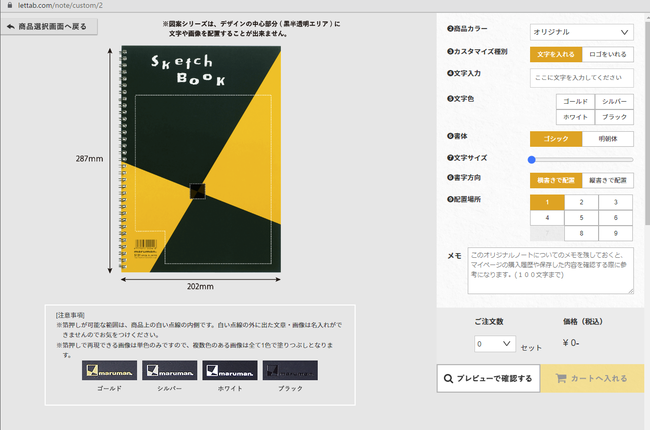This screenshot has width=650, height=431.
Task: Click the white maruman logo sample
Action: pos(227,370)
